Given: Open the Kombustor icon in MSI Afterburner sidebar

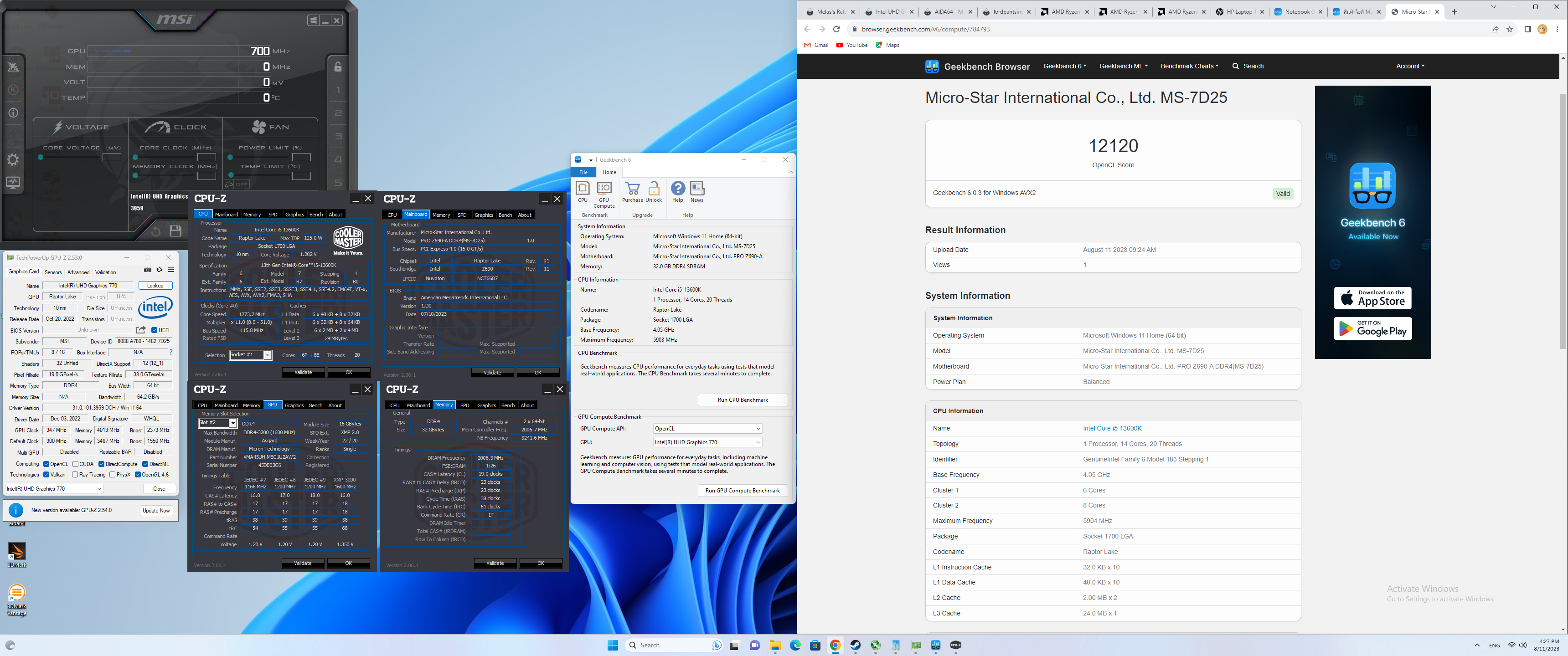Looking at the screenshot, I should (x=13, y=89).
